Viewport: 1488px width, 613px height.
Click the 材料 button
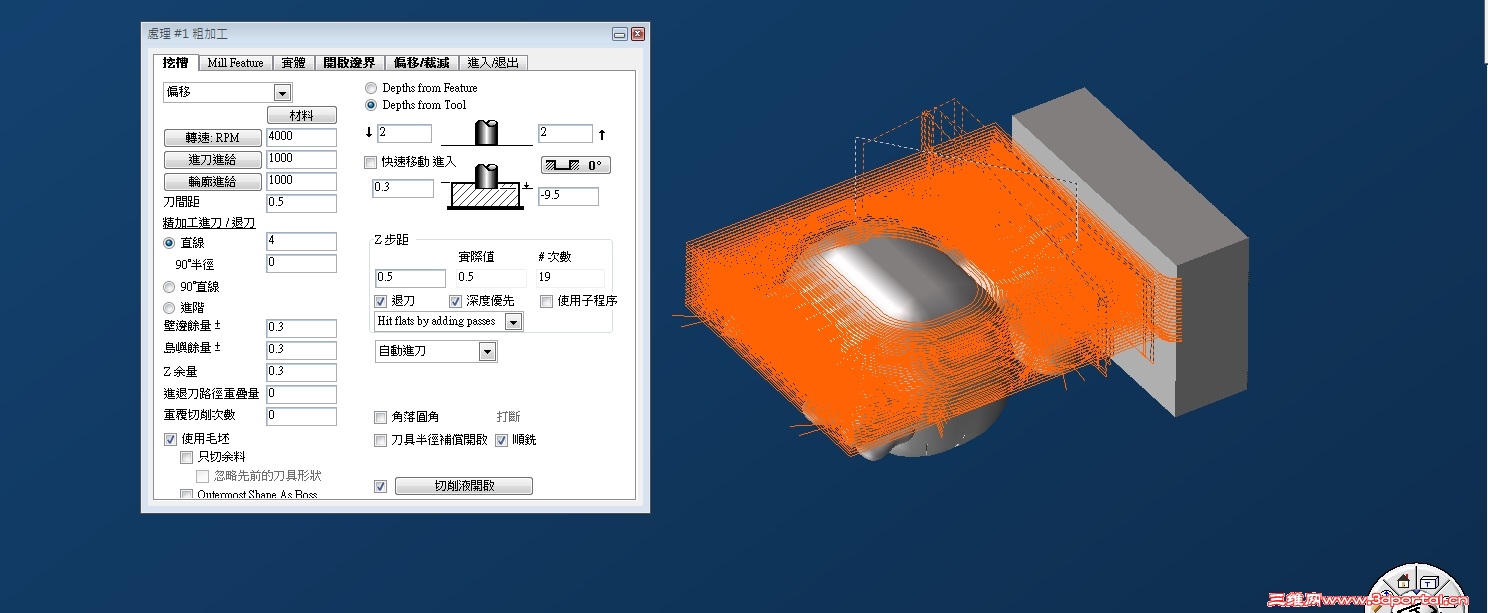301,116
